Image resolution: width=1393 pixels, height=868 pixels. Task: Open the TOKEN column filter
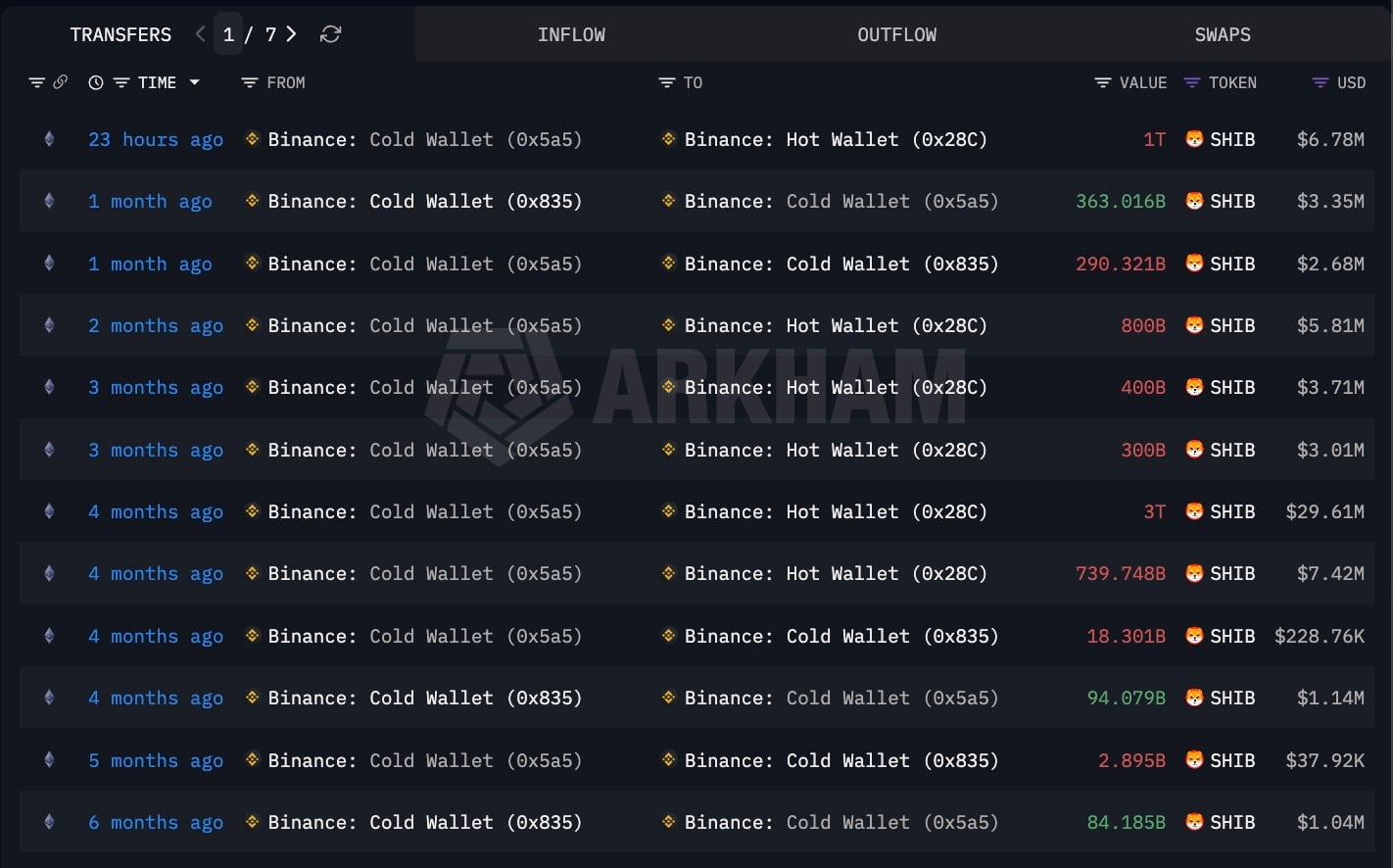(1192, 83)
